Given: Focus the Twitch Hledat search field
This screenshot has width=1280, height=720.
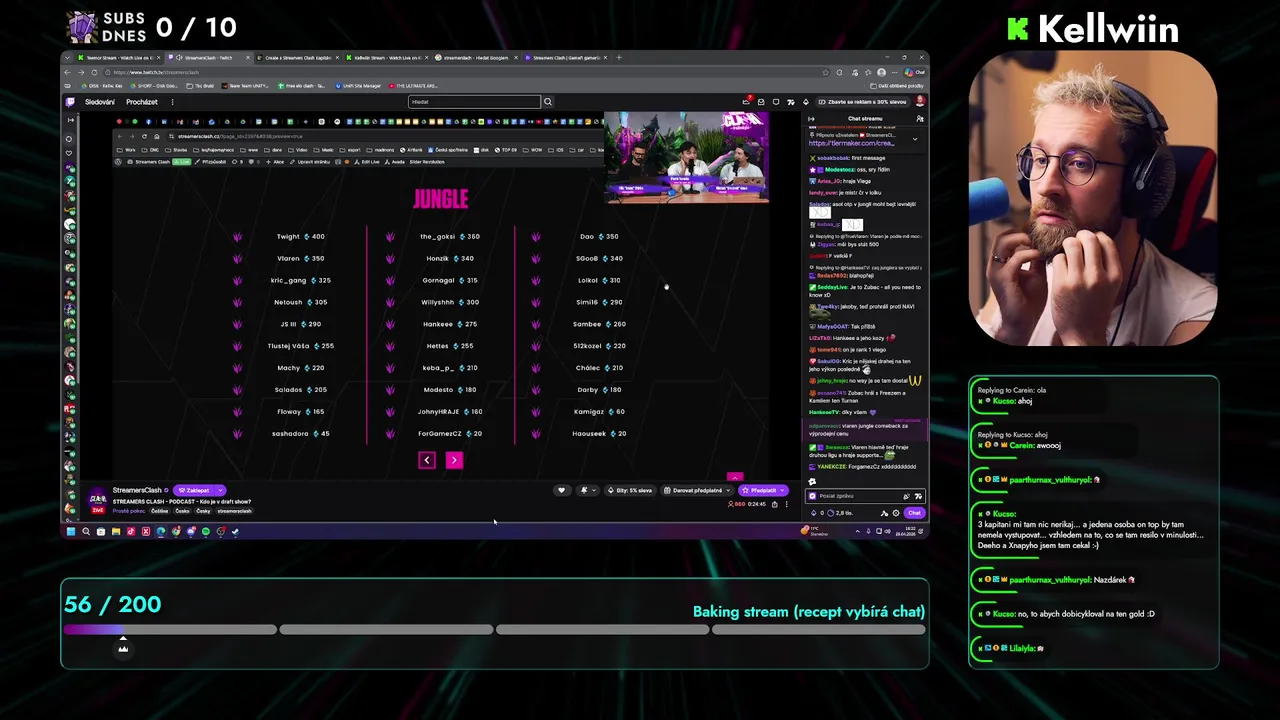Looking at the screenshot, I should pyautogui.click(x=474, y=102).
